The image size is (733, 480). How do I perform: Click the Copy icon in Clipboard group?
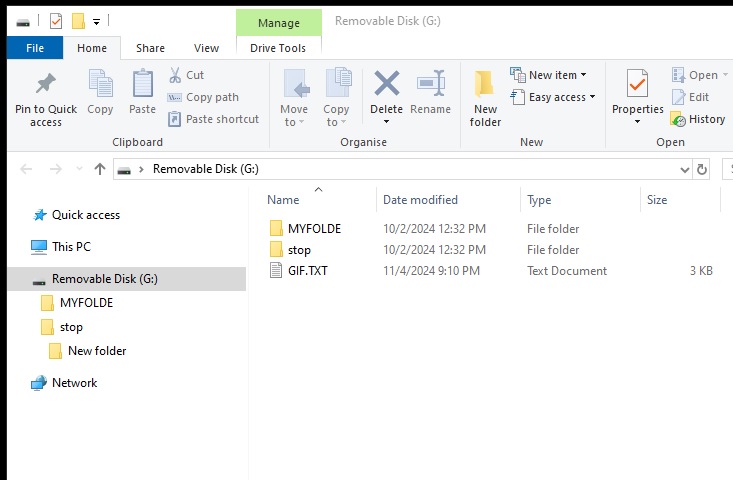click(x=100, y=84)
